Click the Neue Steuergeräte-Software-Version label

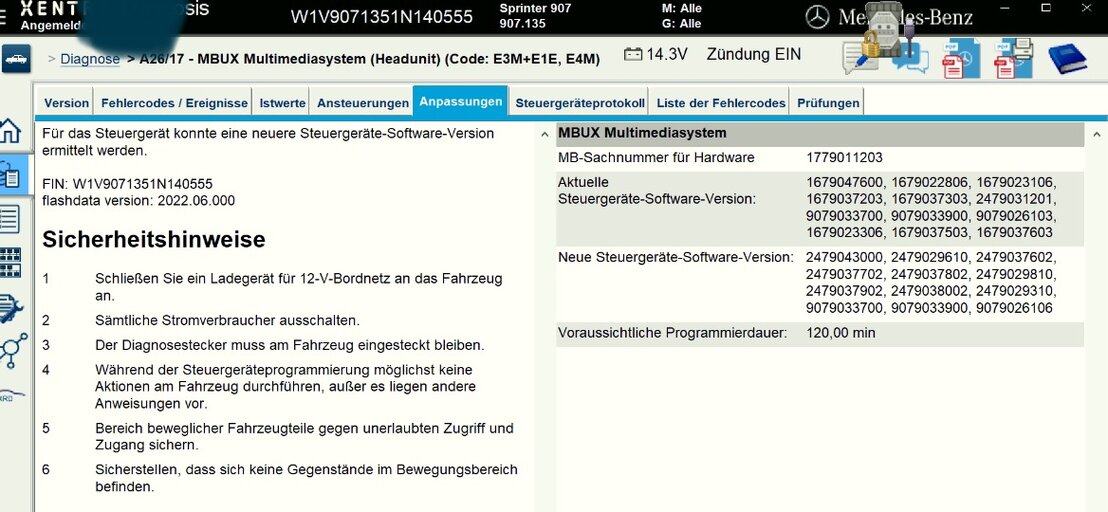click(676, 257)
